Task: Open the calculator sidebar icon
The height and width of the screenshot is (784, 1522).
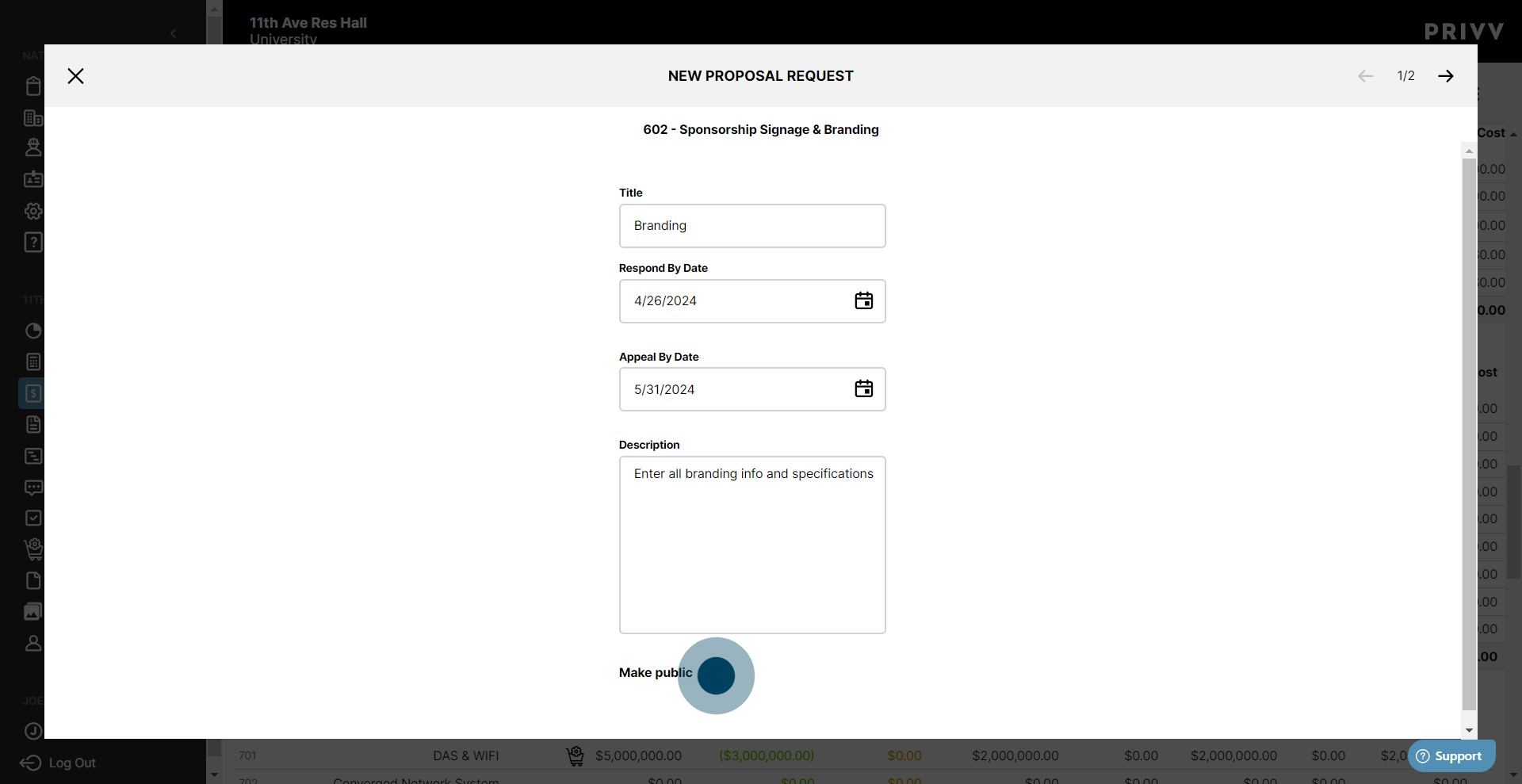Action: (33, 362)
